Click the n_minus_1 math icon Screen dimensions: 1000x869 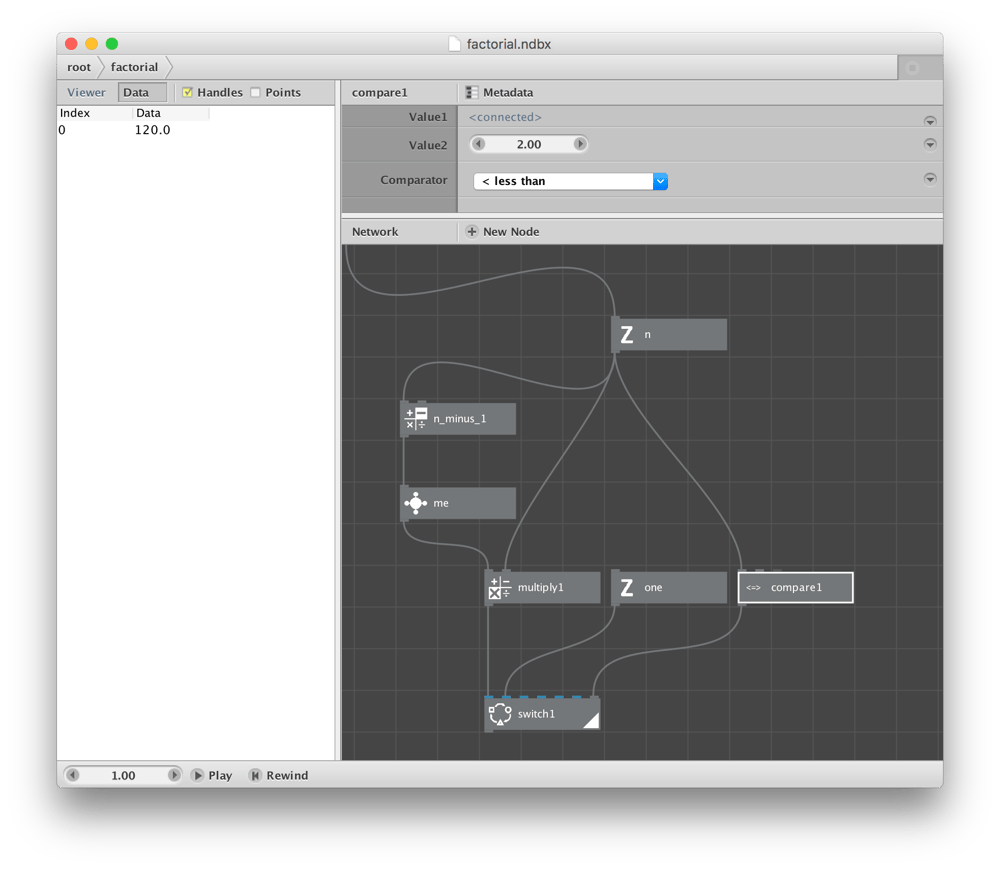point(416,419)
